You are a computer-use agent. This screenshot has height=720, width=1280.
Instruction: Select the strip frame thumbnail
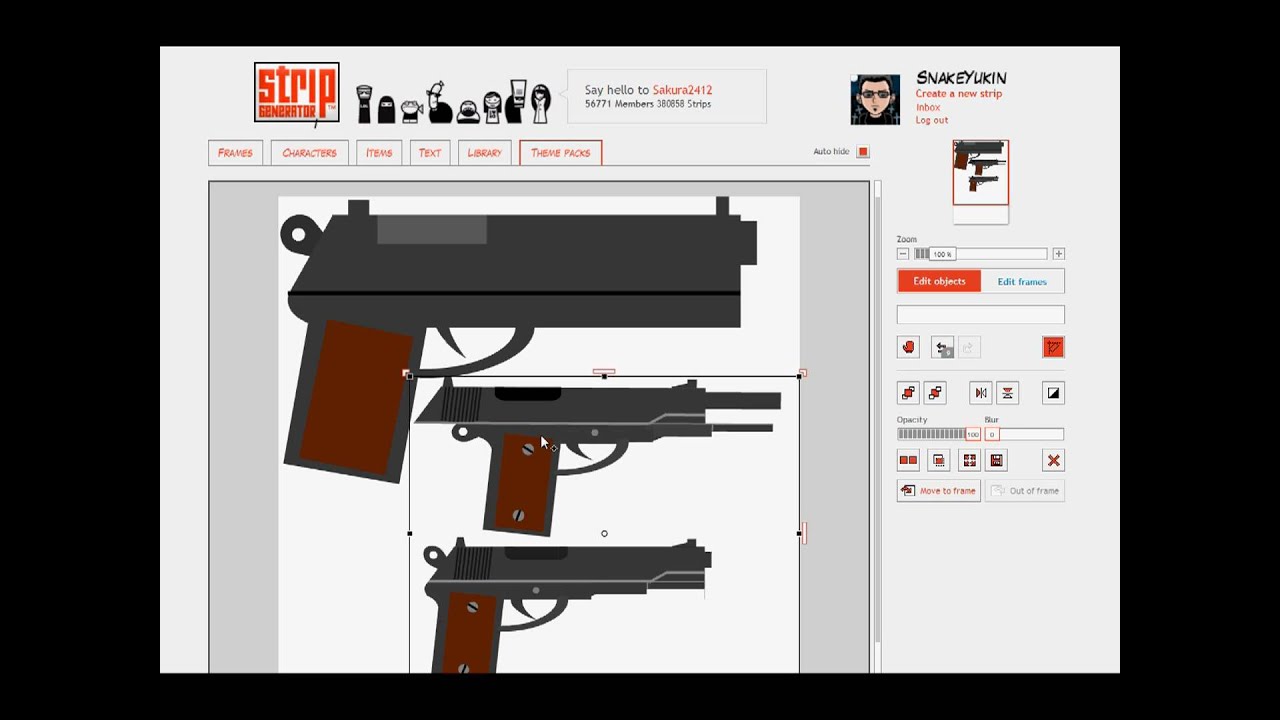coord(981,173)
